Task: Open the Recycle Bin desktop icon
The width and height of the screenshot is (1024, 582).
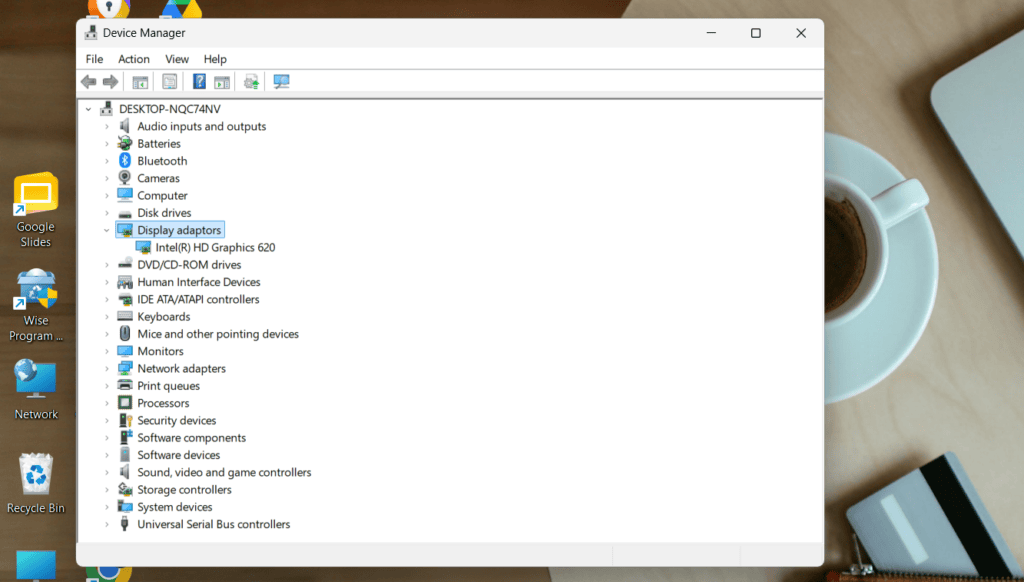Action: click(35, 483)
